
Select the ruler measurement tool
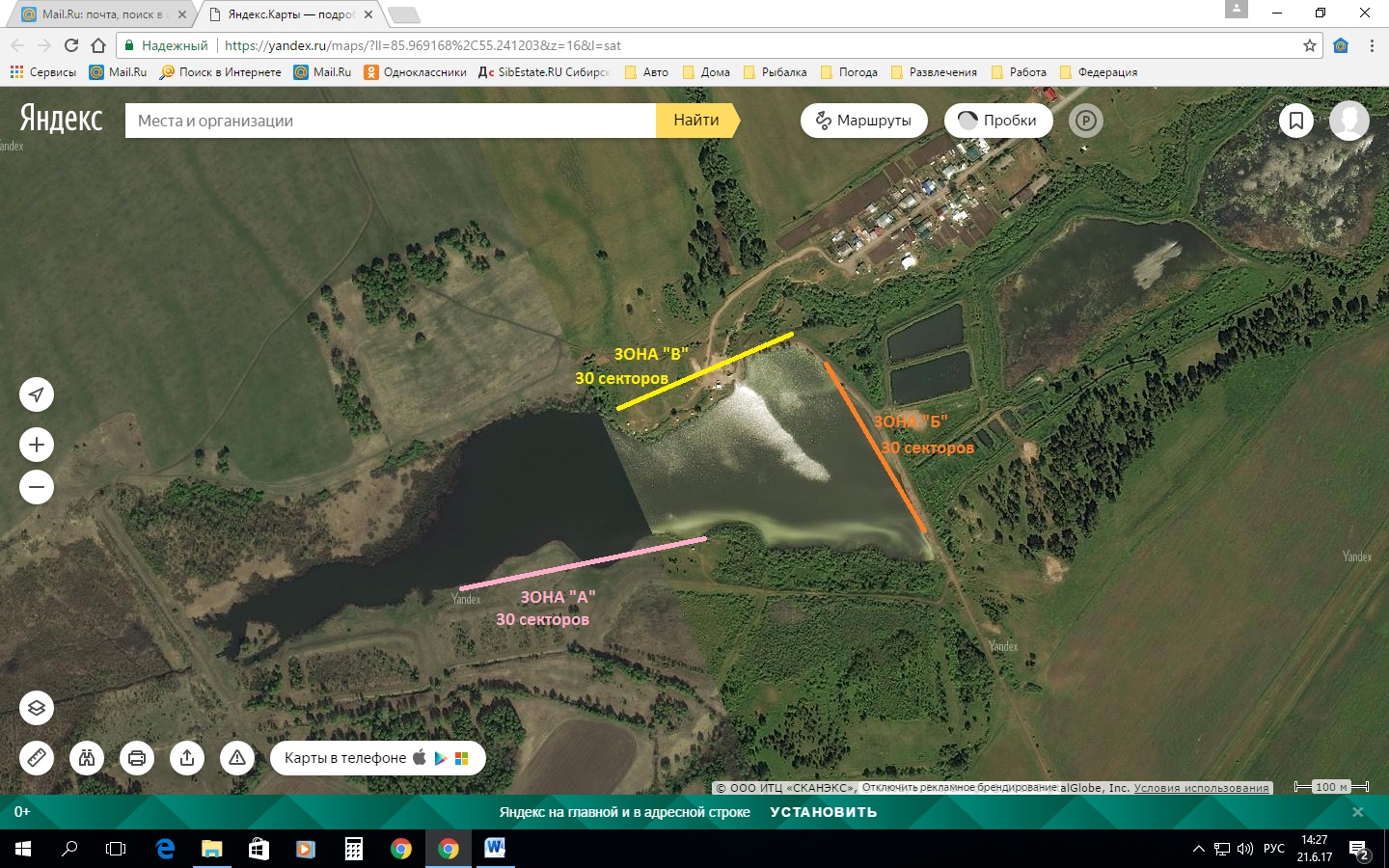pyautogui.click(x=37, y=758)
